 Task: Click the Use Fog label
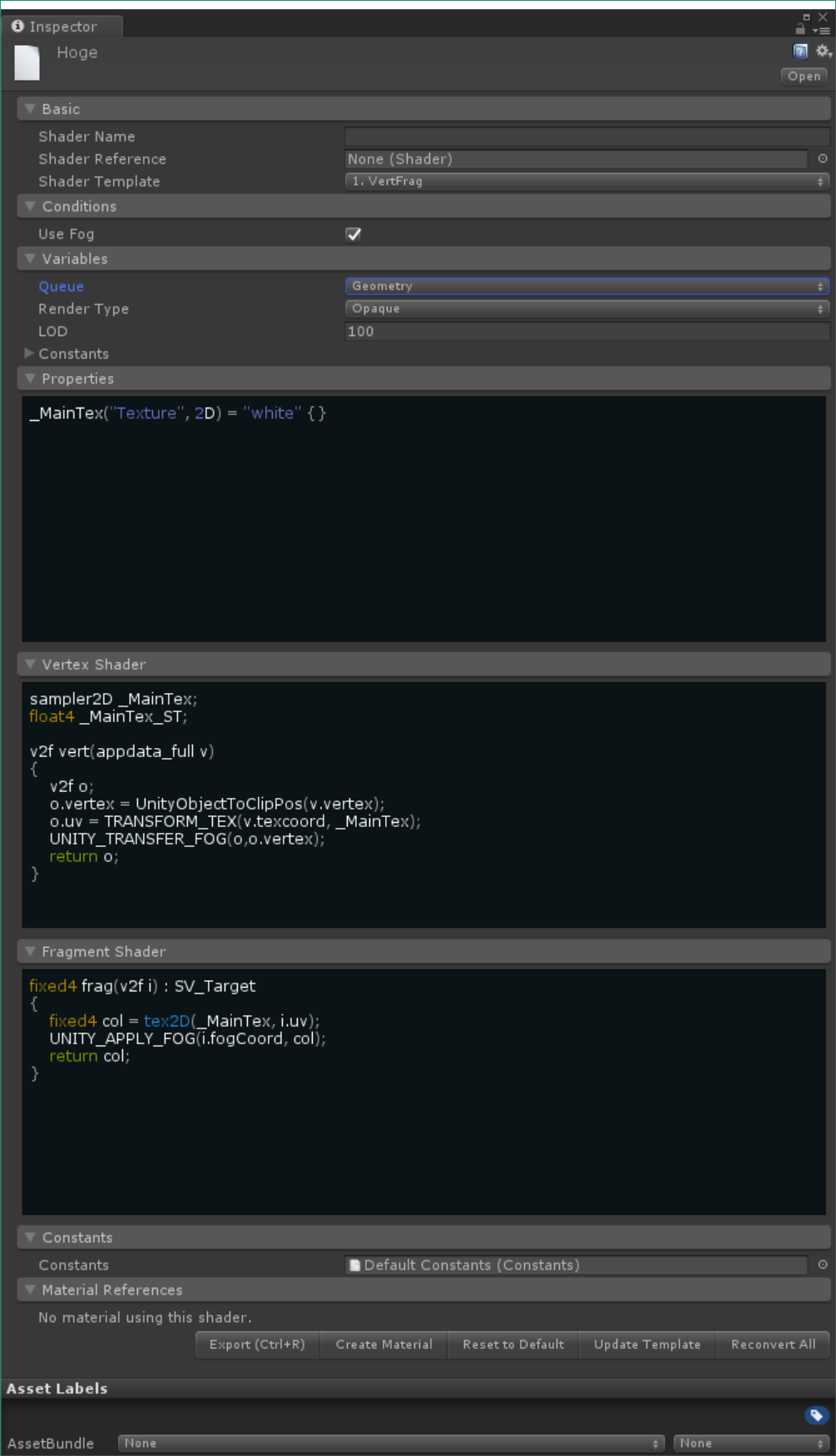66,234
